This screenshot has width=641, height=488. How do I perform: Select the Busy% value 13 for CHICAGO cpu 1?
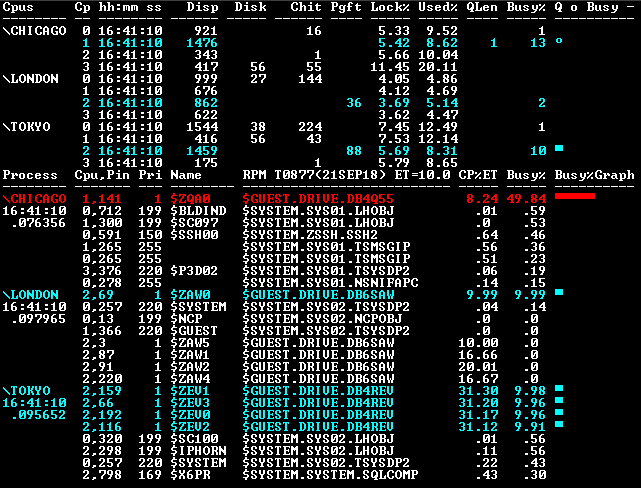tap(538, 43)
